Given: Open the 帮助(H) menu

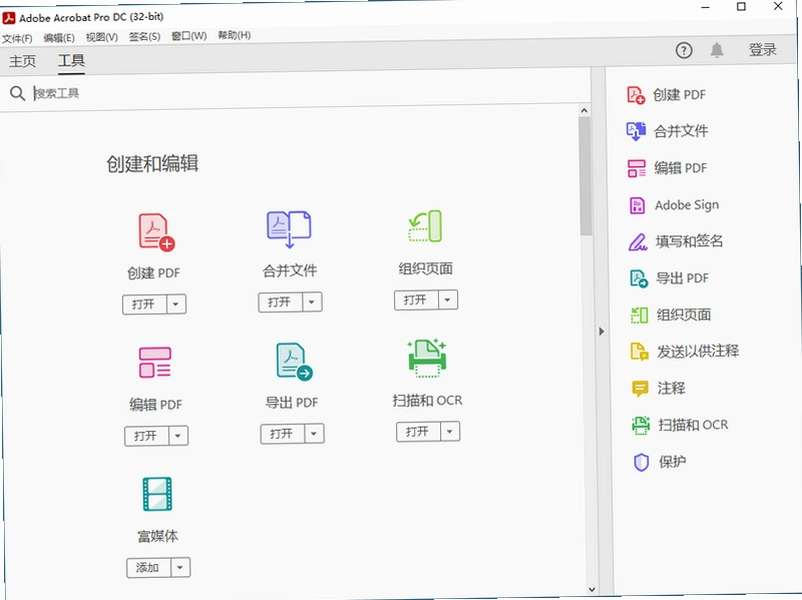Looking at the screenshot, I should pyautogui.click(x=234, y=35).
